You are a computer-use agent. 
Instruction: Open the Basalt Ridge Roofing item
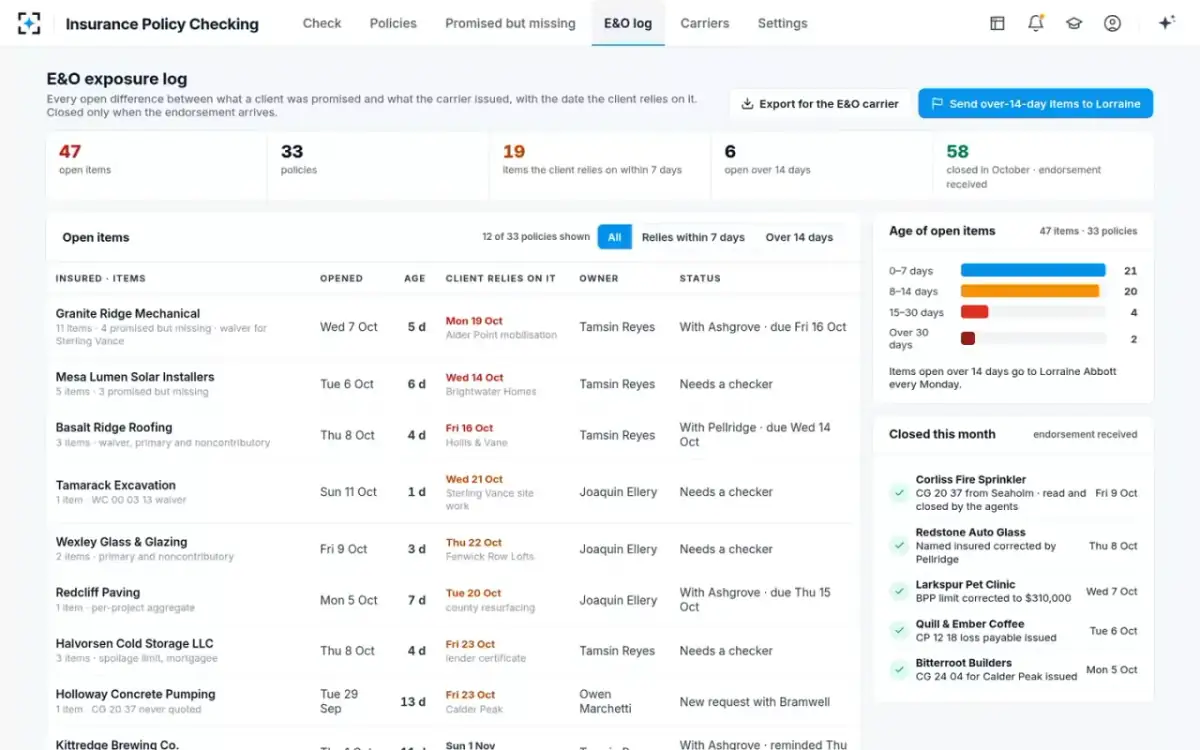(453, 435)
